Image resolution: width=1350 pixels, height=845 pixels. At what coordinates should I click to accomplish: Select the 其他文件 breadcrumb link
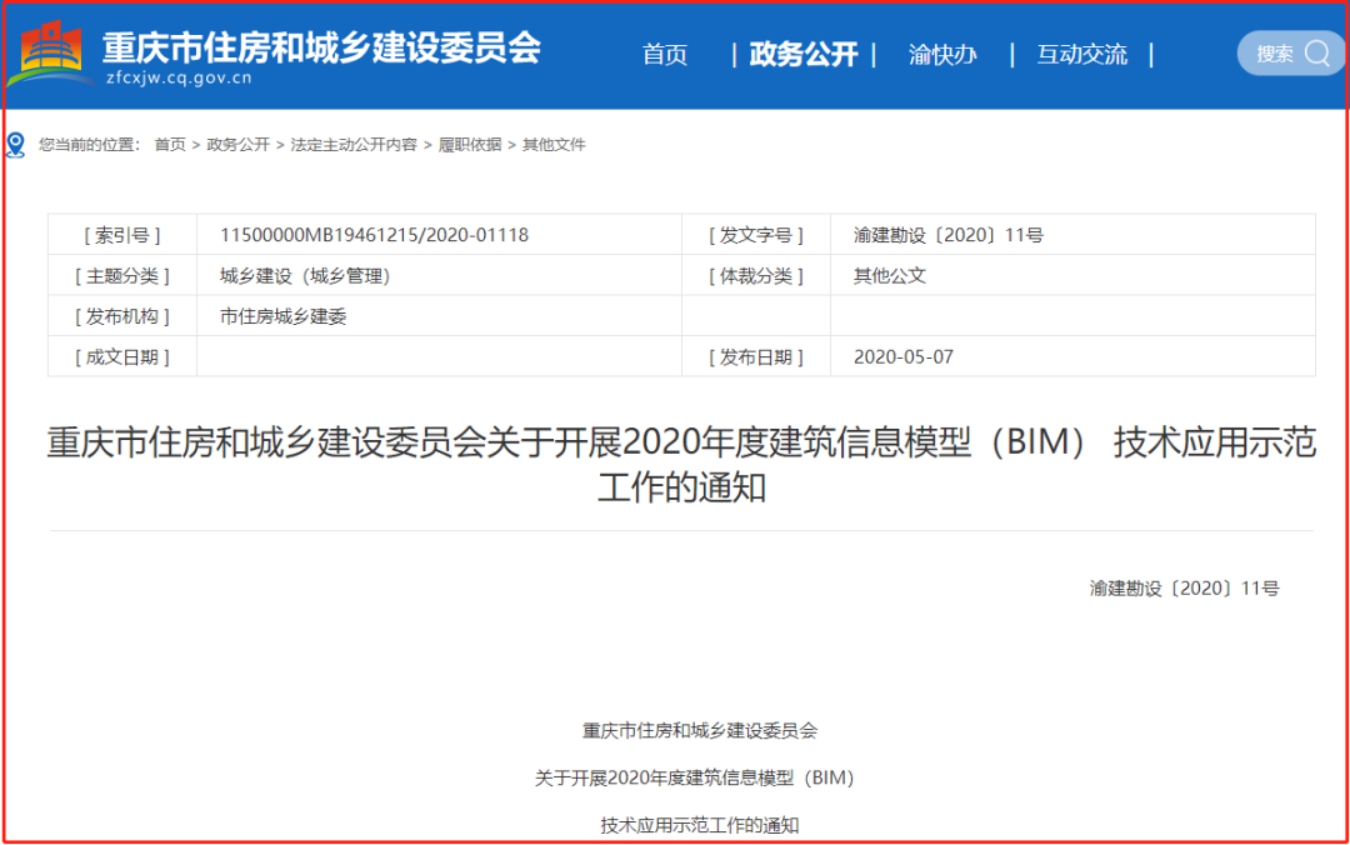[x=553, y=145]
